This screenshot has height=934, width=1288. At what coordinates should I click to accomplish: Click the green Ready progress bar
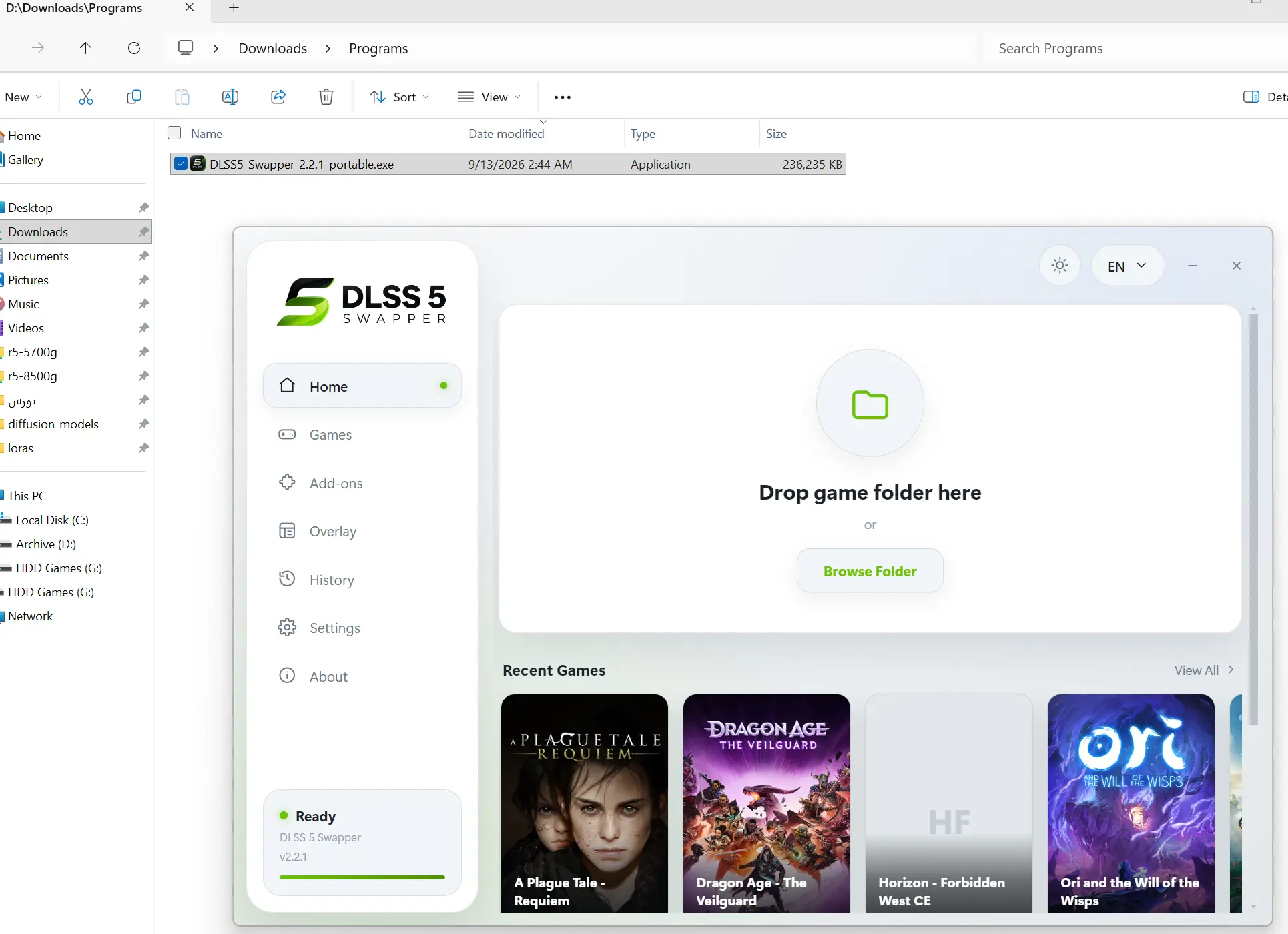point(362,877)
